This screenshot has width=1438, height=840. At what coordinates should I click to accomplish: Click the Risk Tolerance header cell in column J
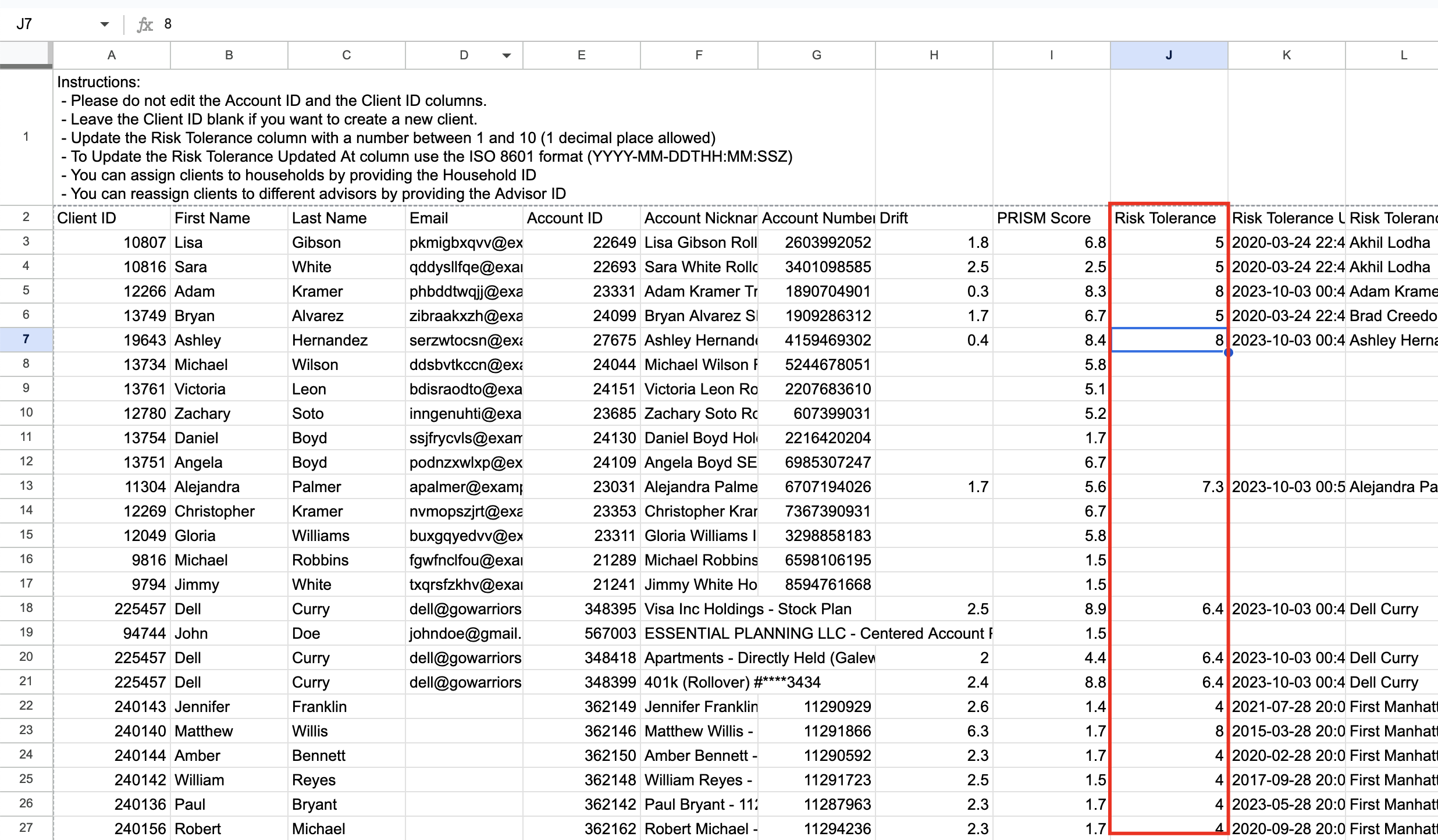pyautogui.click(x=1169, y=218)
